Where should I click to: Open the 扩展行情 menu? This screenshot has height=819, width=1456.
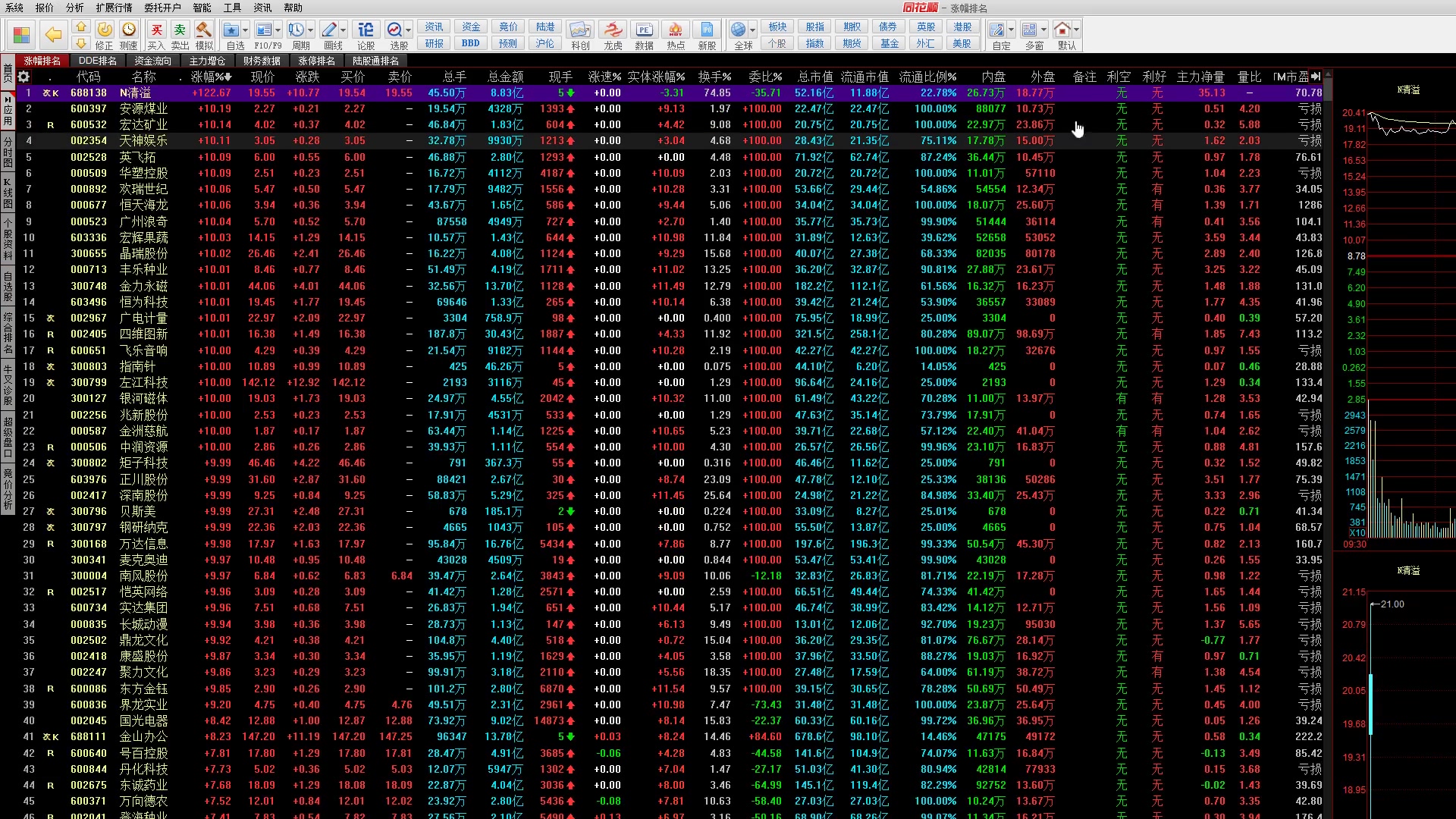(114, 8)
